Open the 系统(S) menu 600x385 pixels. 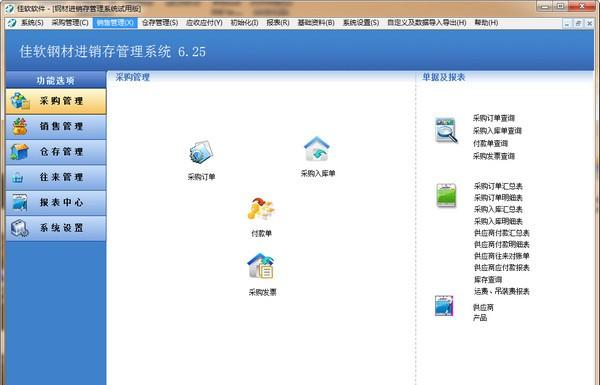[32, 23]
